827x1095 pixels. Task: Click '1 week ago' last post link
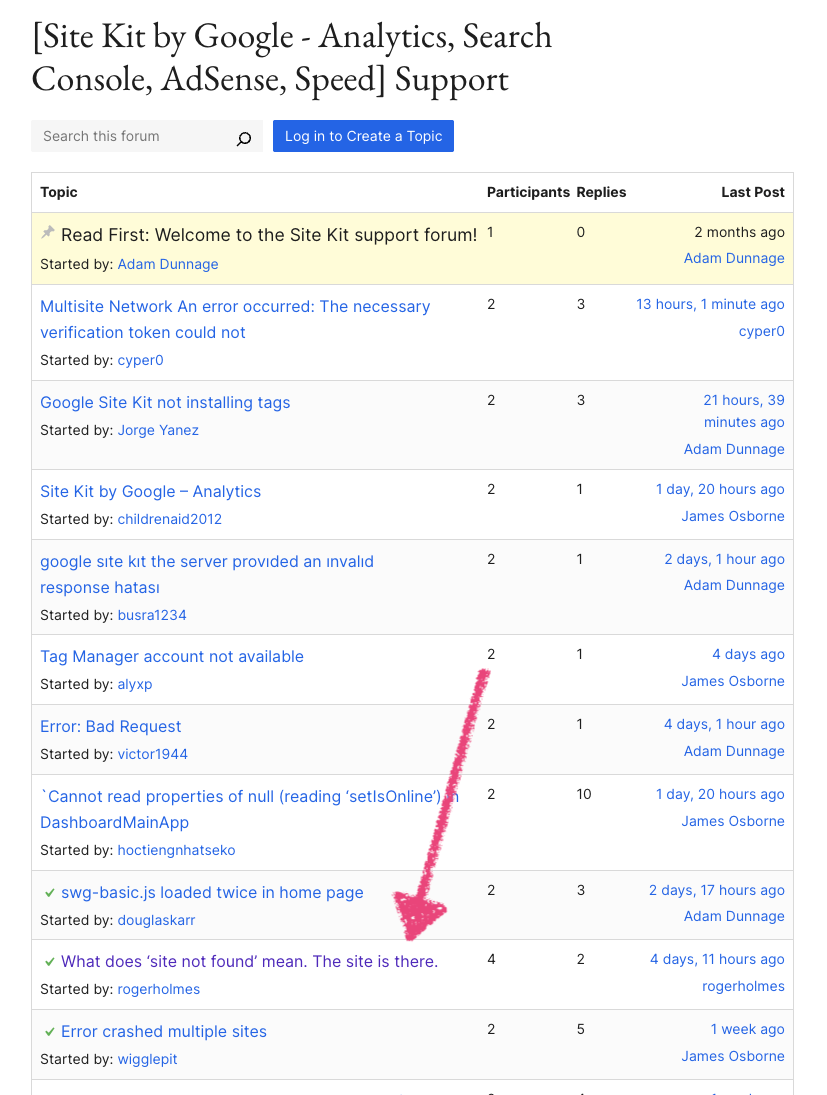point(747,1030)
